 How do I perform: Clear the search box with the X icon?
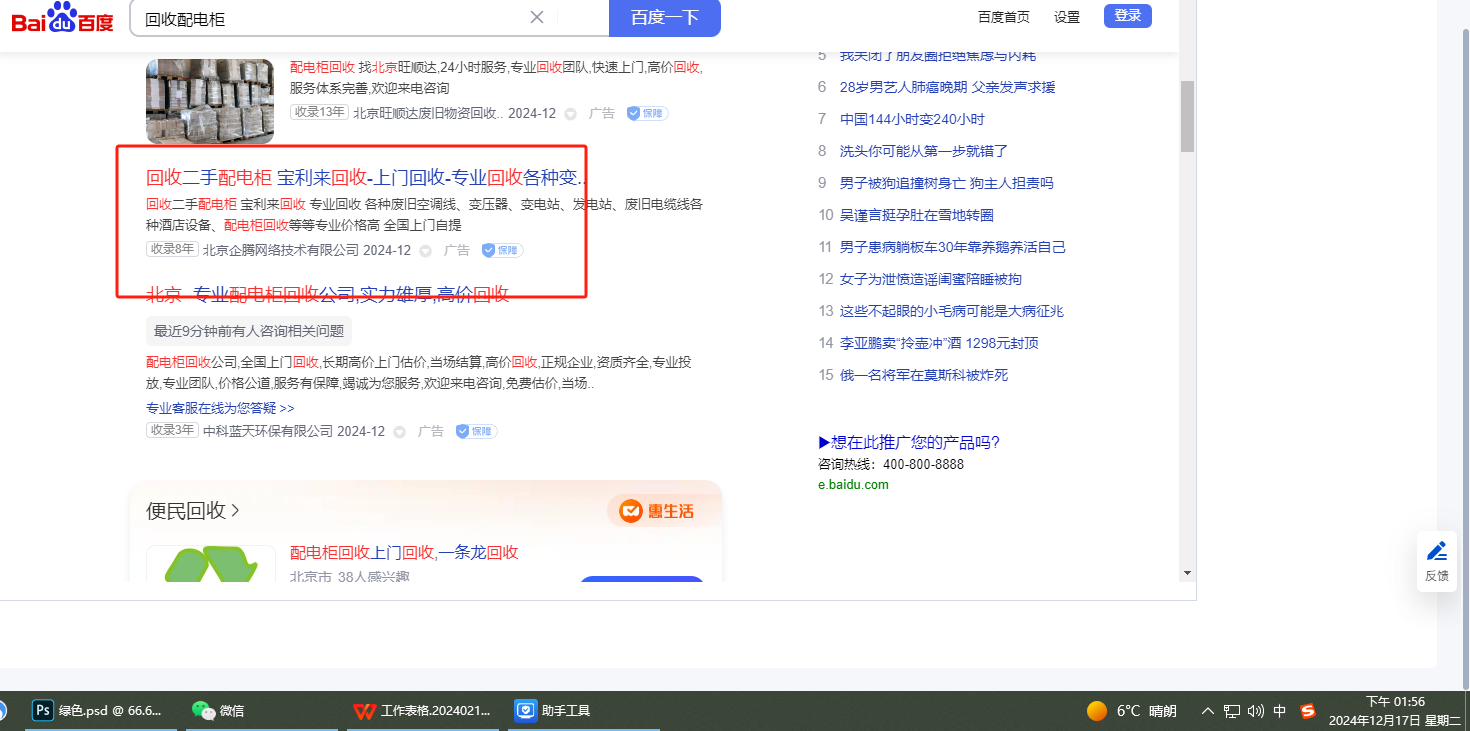pos(537,17)
